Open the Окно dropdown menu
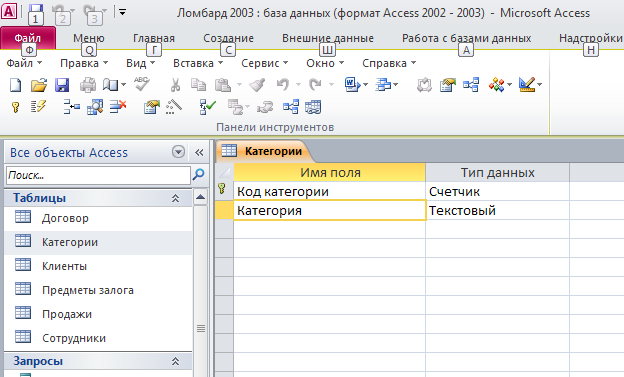This screenshot has width=624, height=377. point(325,63)
